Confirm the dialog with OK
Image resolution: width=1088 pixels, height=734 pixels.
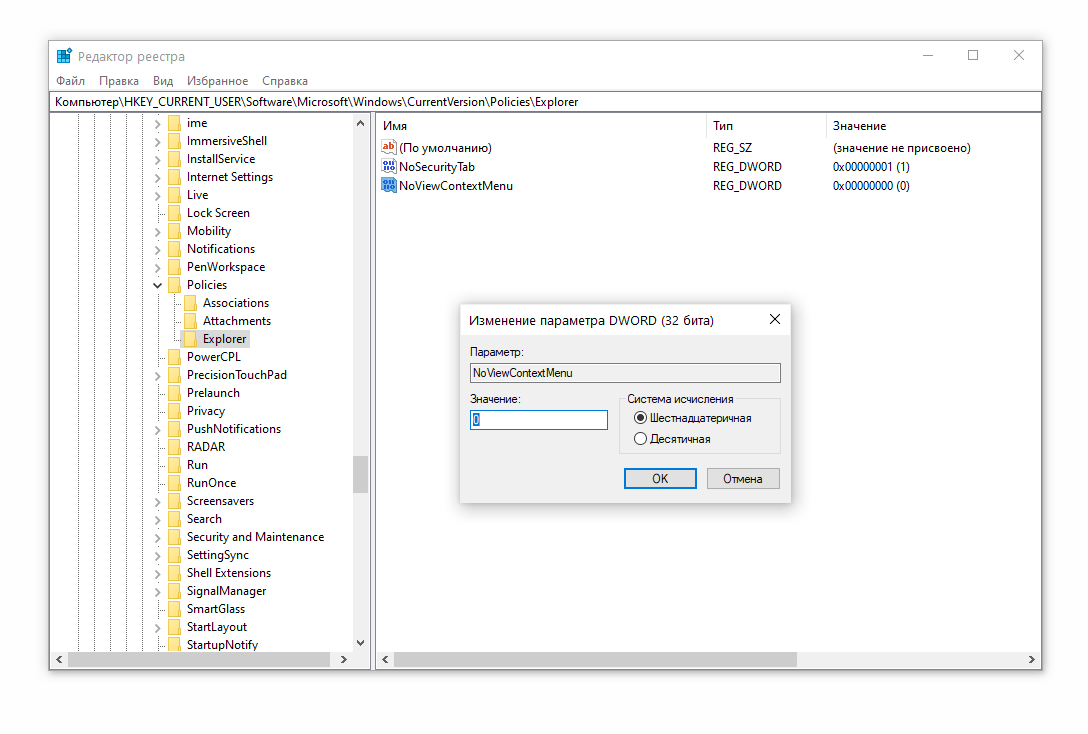click(660, 478)
